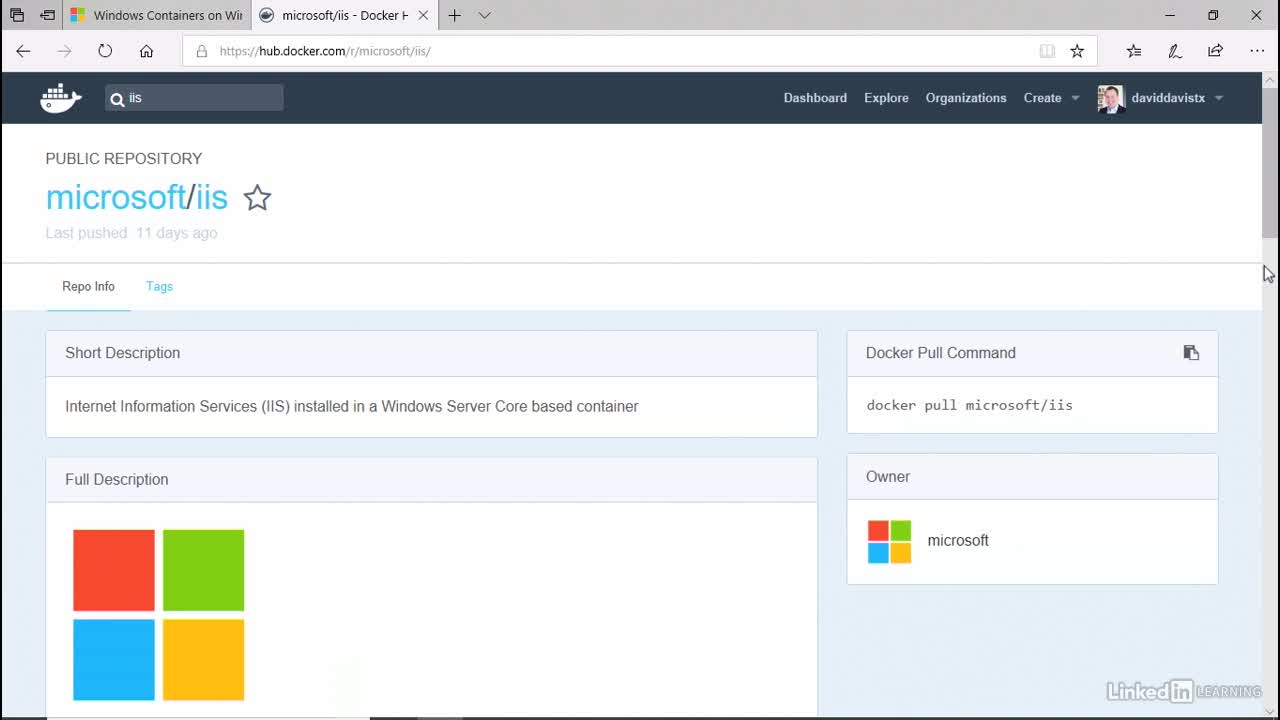Set these tabs aside

click(47, 15)
